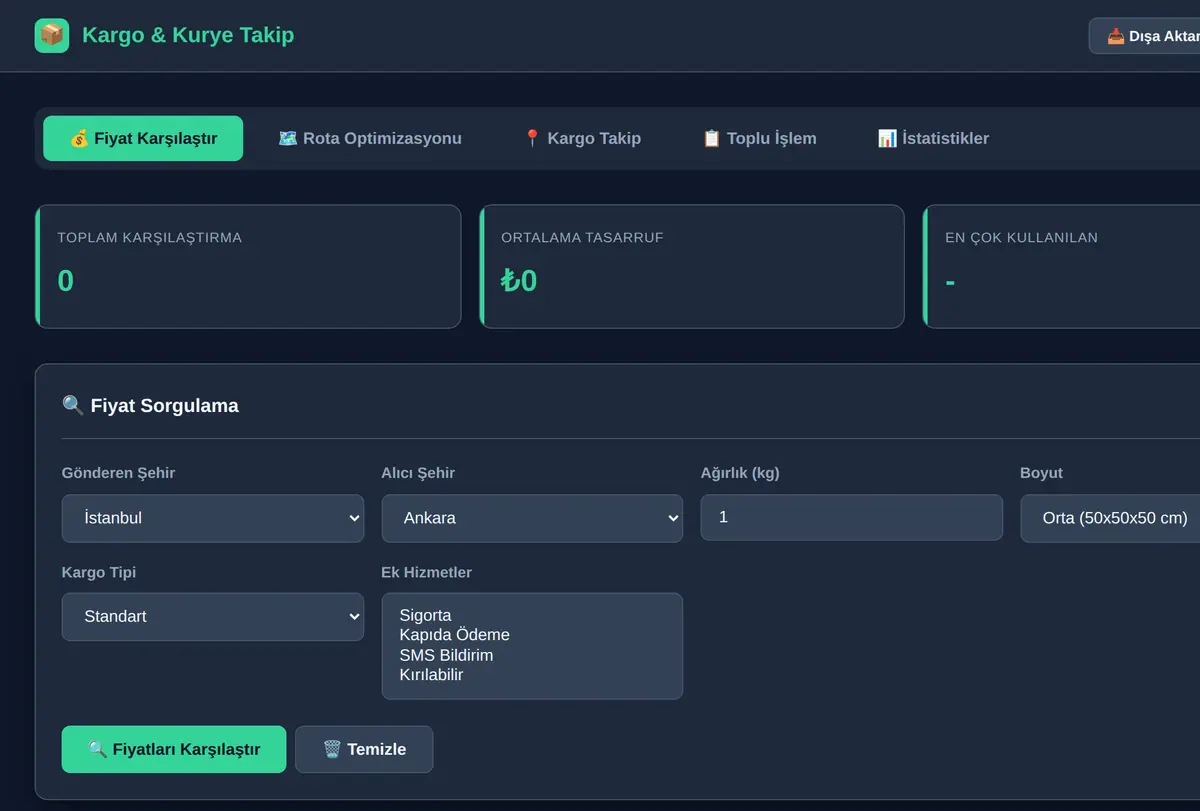Focus the Ağırlık (kg) input field
This screenshot has height=811, width=1200.
(x=852, y=517)
